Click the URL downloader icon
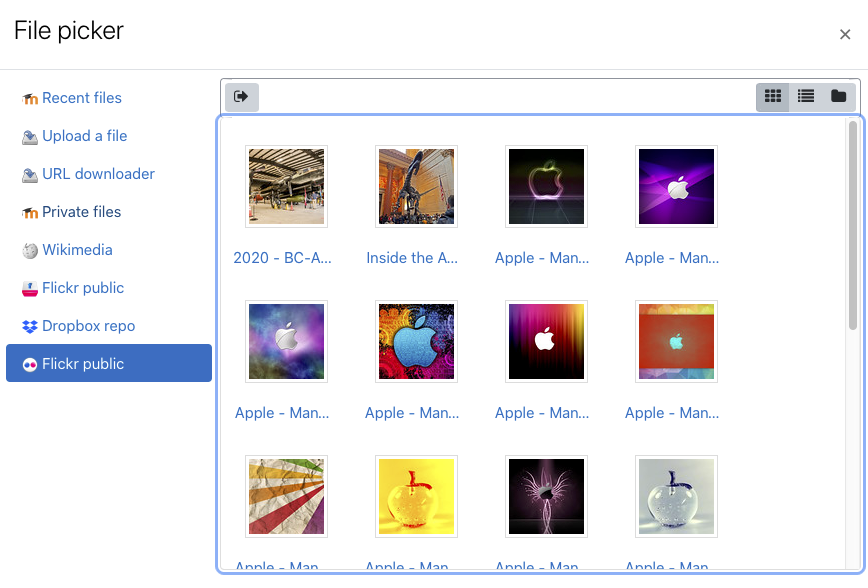Image resolution: width=868 pixels, height=588 pixels. pyautogui.click(x=30, y=175)
